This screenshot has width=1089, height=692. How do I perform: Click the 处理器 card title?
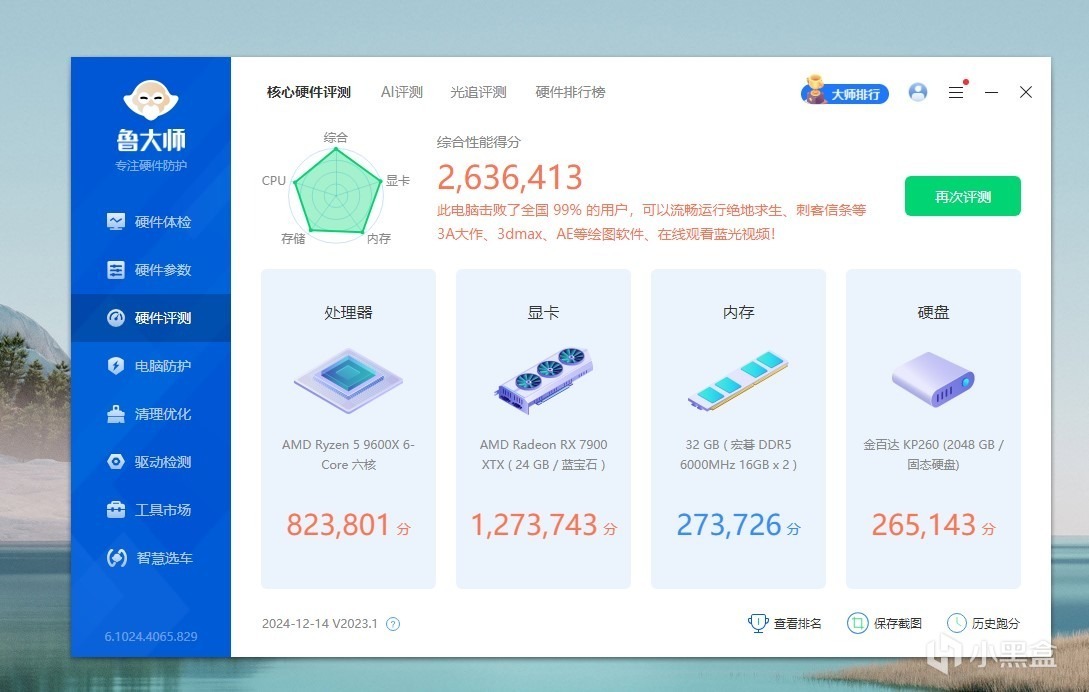[348, 313]
